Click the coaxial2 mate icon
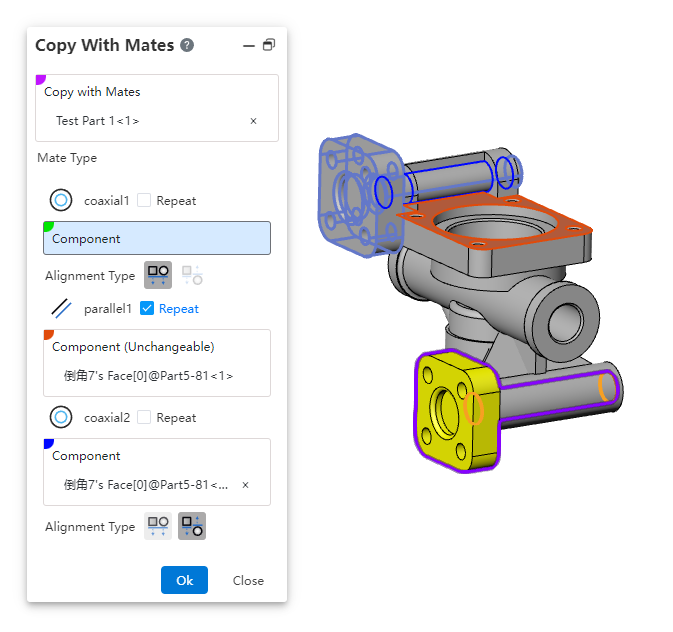 click(61, 417)
